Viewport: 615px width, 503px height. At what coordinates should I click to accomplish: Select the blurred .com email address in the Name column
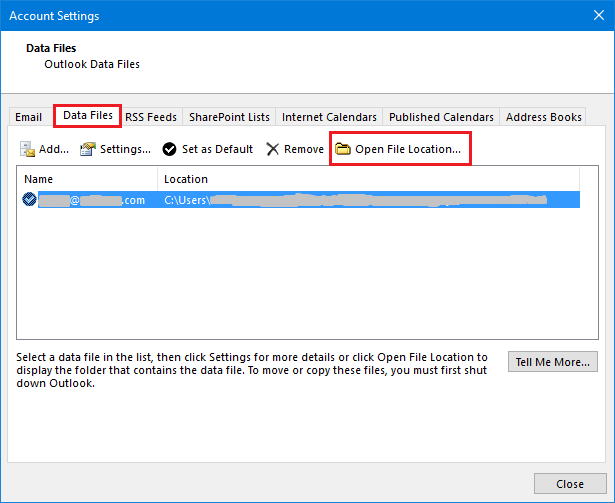[92, 200]
